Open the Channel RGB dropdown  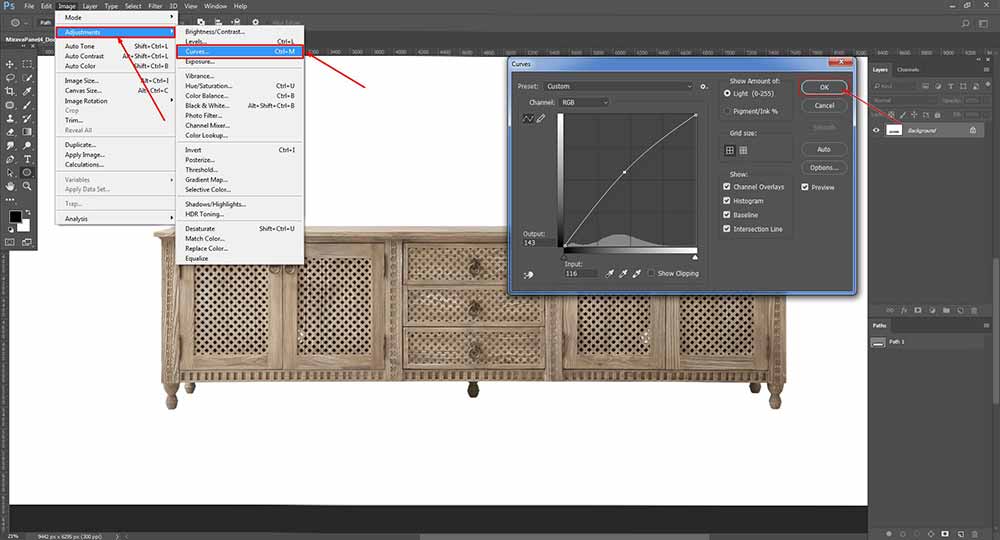(584, 102)
